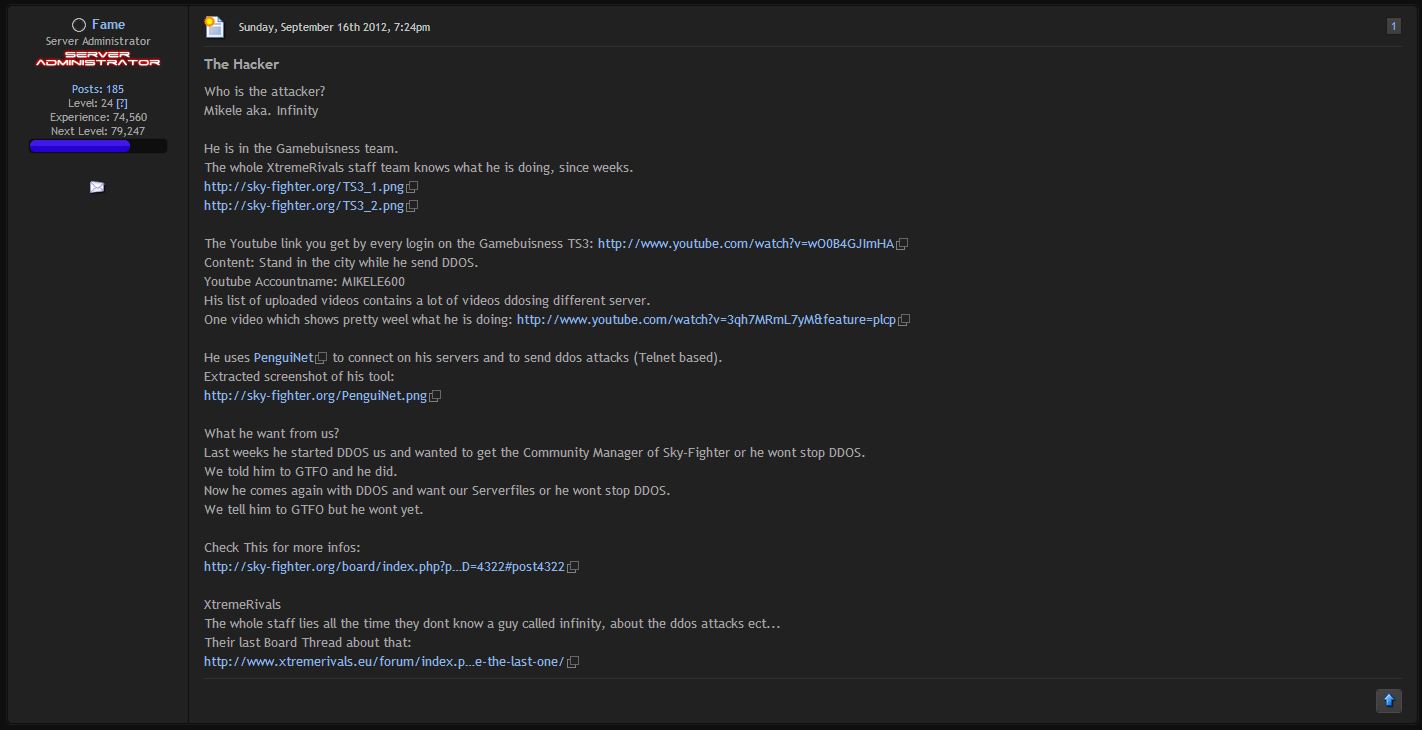Open the TS3_1.png link
Screen dimensions: 1422x730
303,187
